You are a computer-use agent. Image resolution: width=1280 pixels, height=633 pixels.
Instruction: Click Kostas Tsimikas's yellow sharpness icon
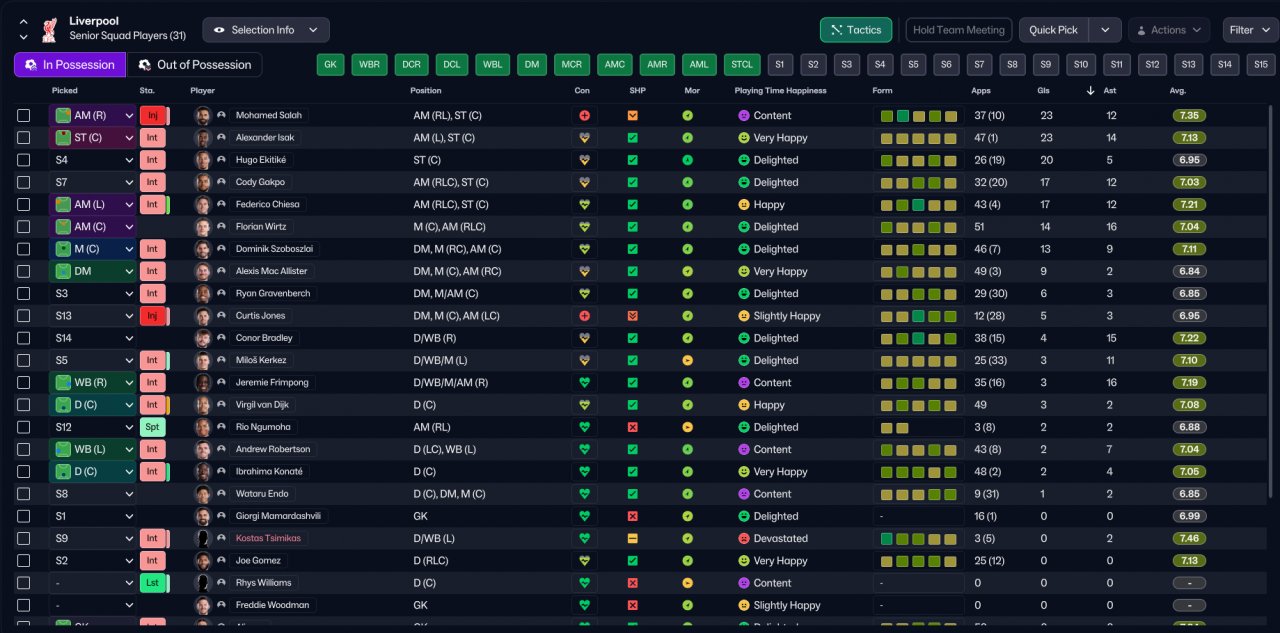point(632,538)
